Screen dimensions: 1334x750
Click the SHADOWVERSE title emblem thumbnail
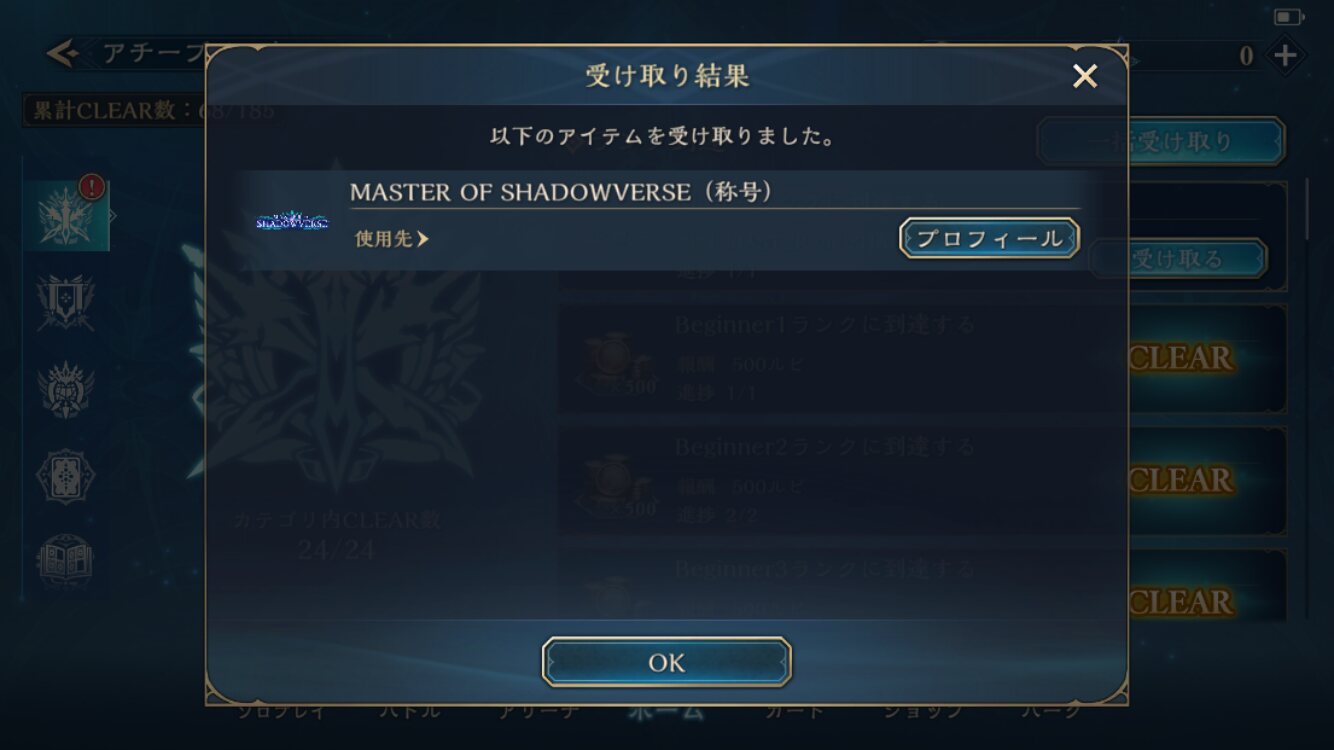292,220
